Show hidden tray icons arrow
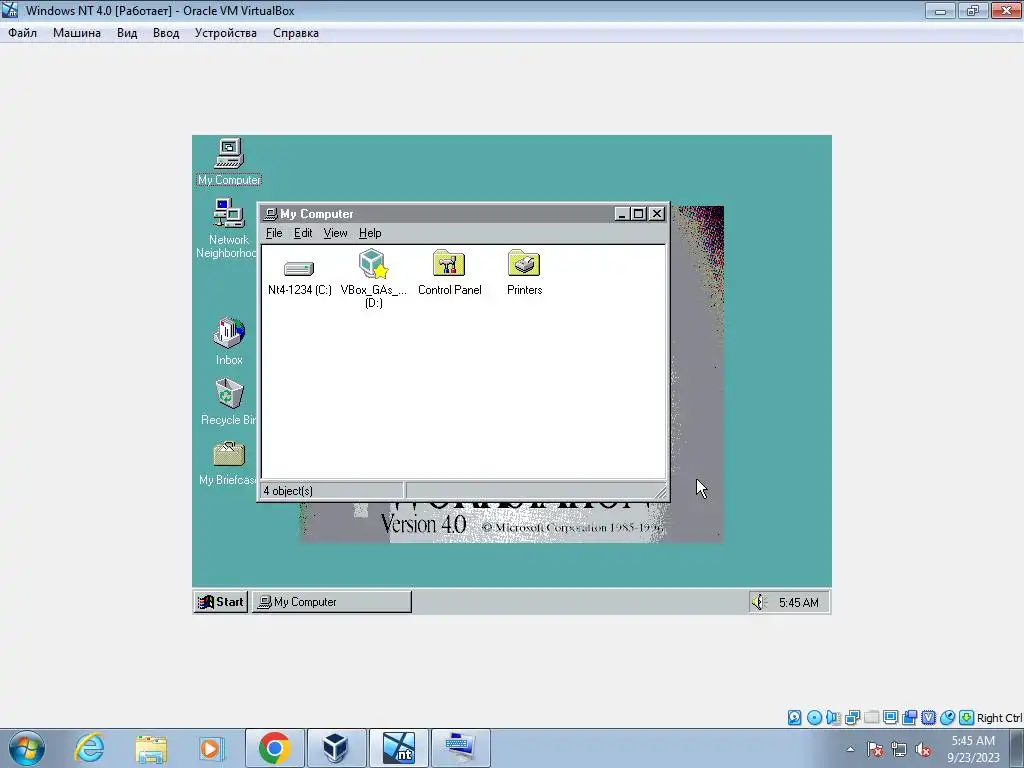The image size is (1024, 768). 850,749
